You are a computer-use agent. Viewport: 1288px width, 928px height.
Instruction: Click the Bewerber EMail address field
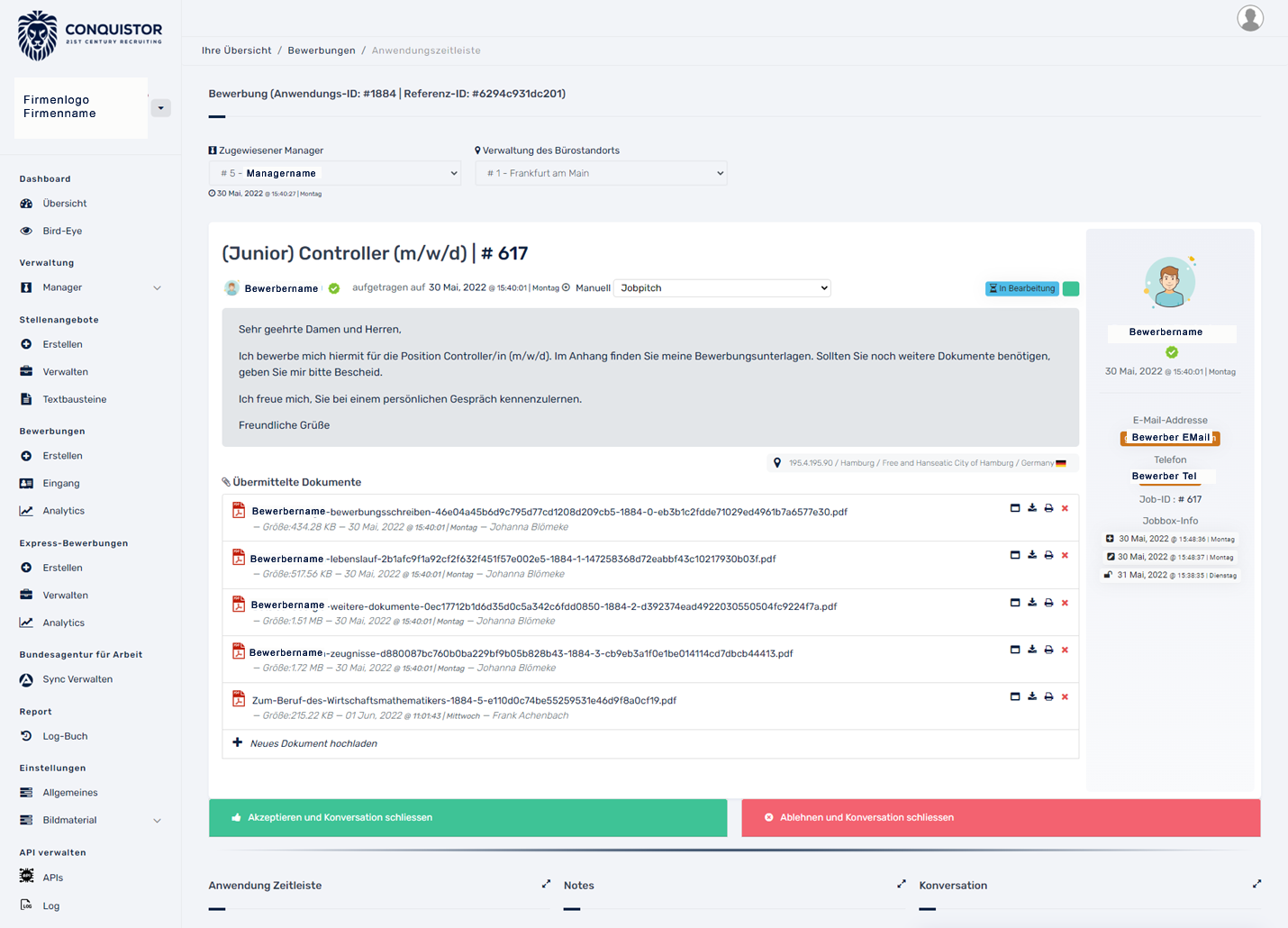tap(1170, 438)
